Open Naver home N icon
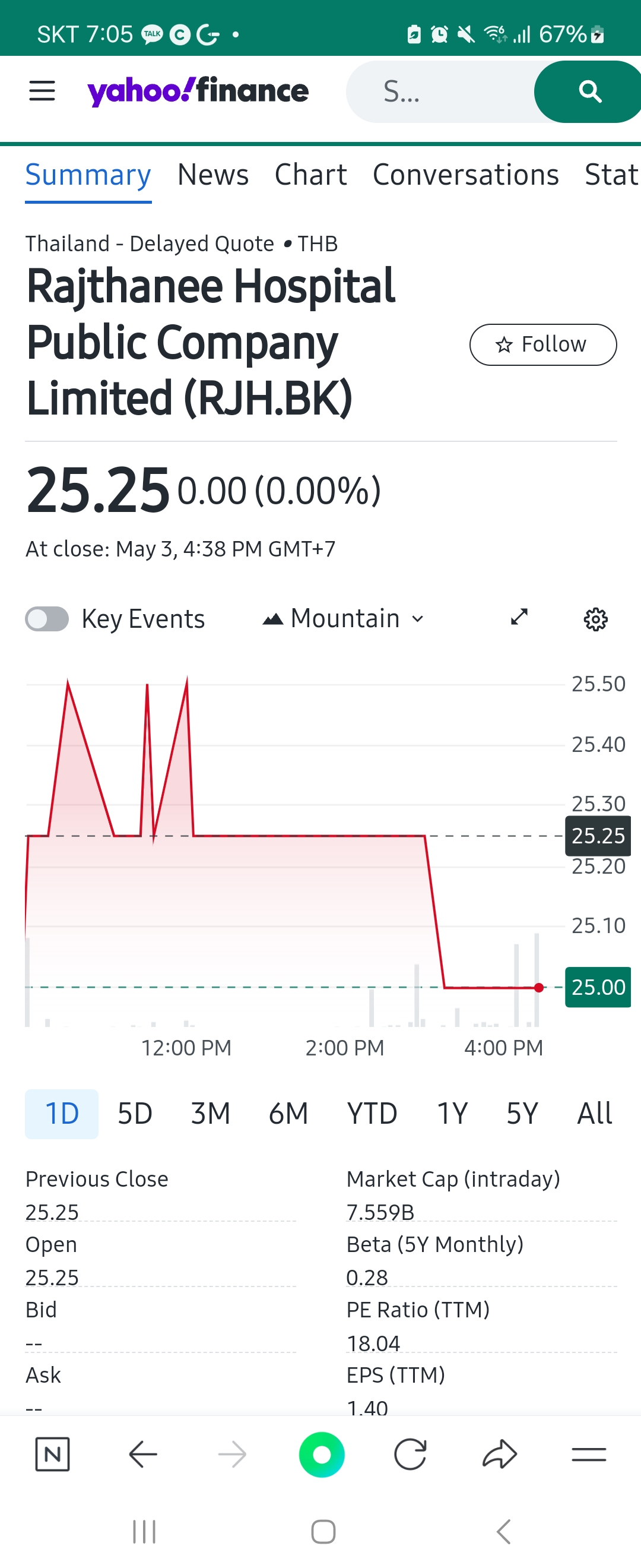Viewport: 641px width, 1568px height. [52, 1455]
